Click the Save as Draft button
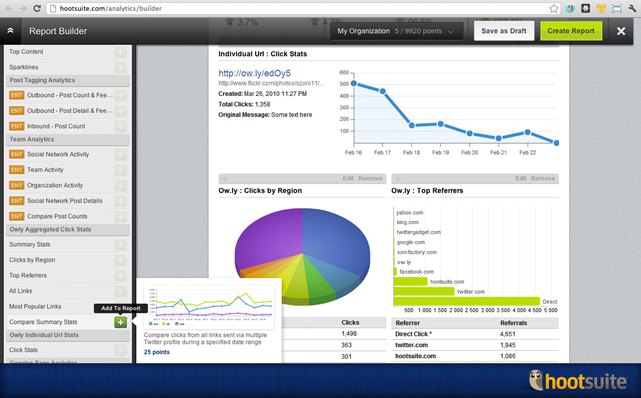This screenshot has height=398, width=641. coord(504,31)
